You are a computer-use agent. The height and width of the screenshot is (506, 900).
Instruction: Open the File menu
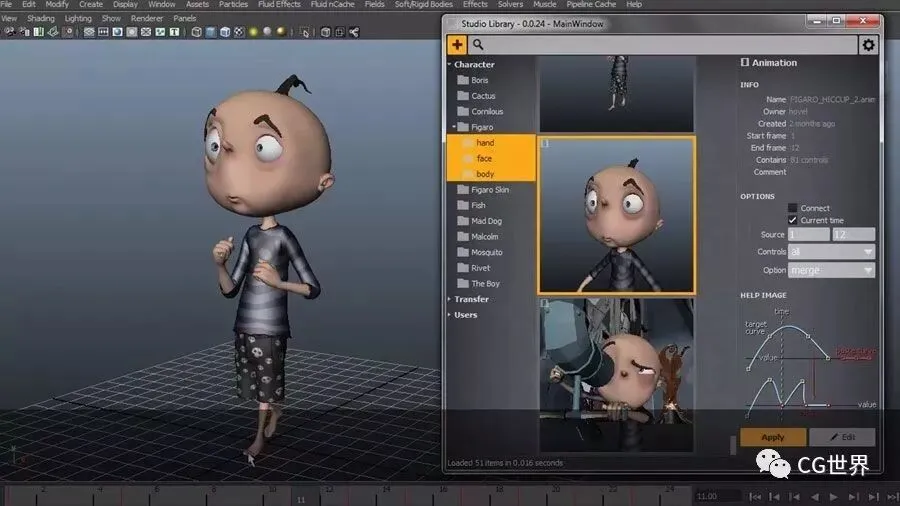pos(6,4)
